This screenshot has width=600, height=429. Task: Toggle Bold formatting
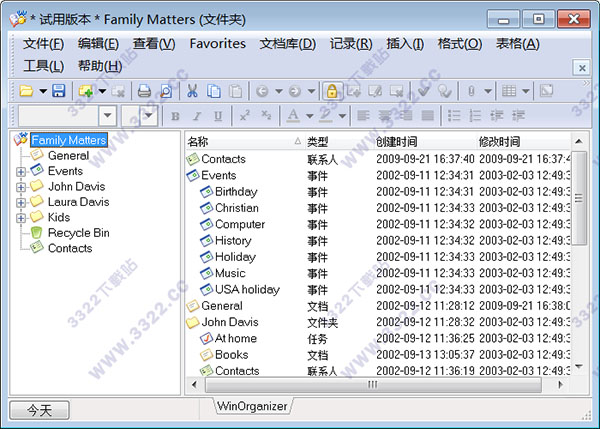coord(175,116)
